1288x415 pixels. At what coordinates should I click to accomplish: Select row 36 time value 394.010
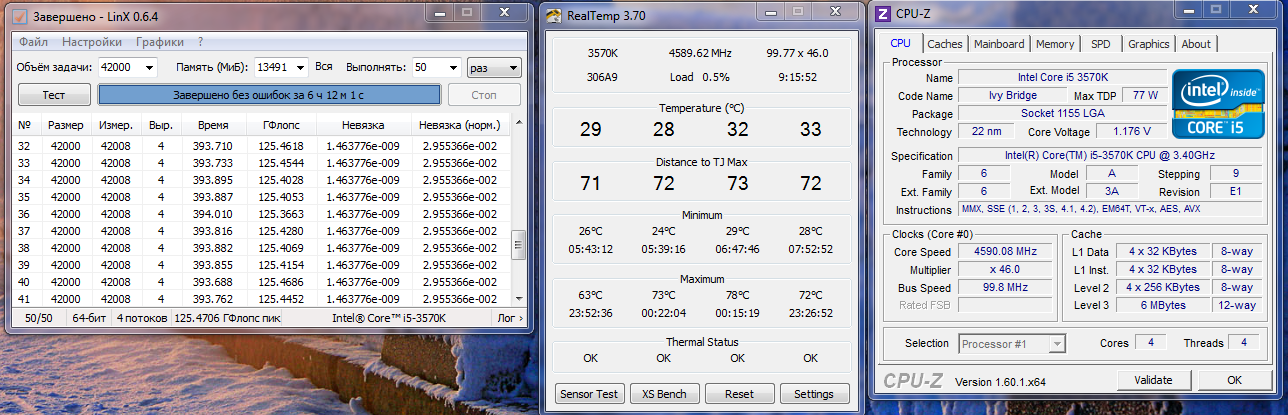212,214
